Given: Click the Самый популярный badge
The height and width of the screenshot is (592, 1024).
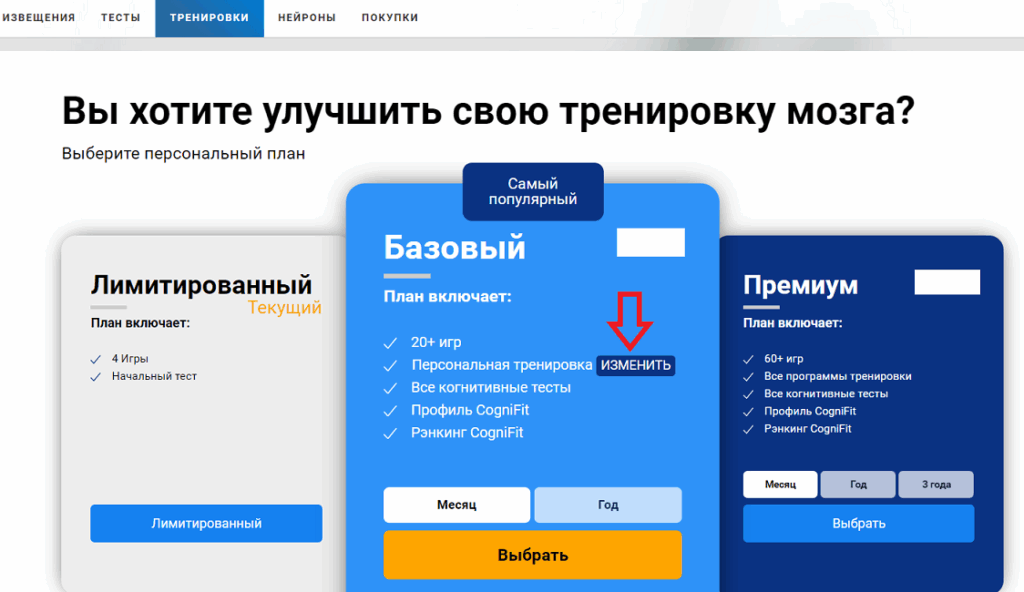Looking at the screenshot, I should (533, 191).
